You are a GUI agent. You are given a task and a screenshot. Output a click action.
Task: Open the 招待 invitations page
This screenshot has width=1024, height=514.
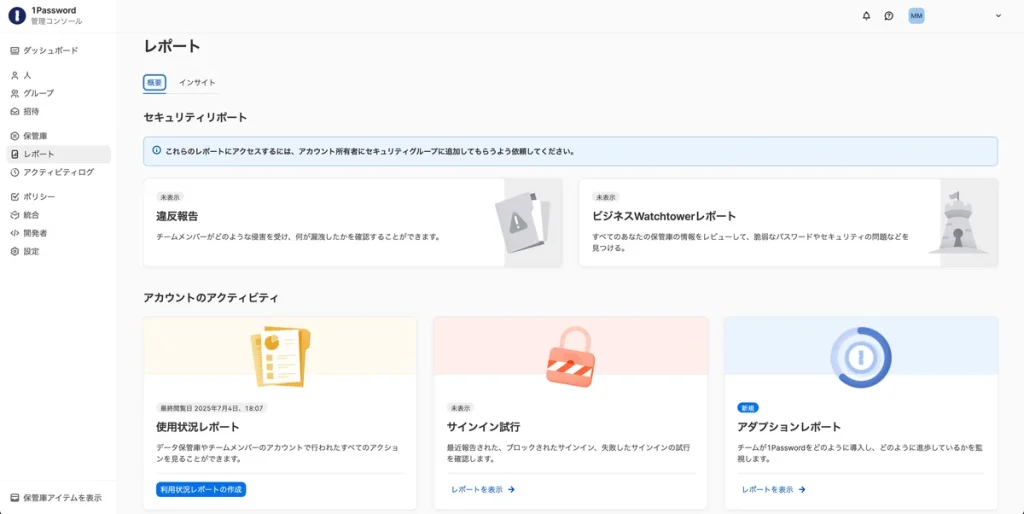(31, 111)
